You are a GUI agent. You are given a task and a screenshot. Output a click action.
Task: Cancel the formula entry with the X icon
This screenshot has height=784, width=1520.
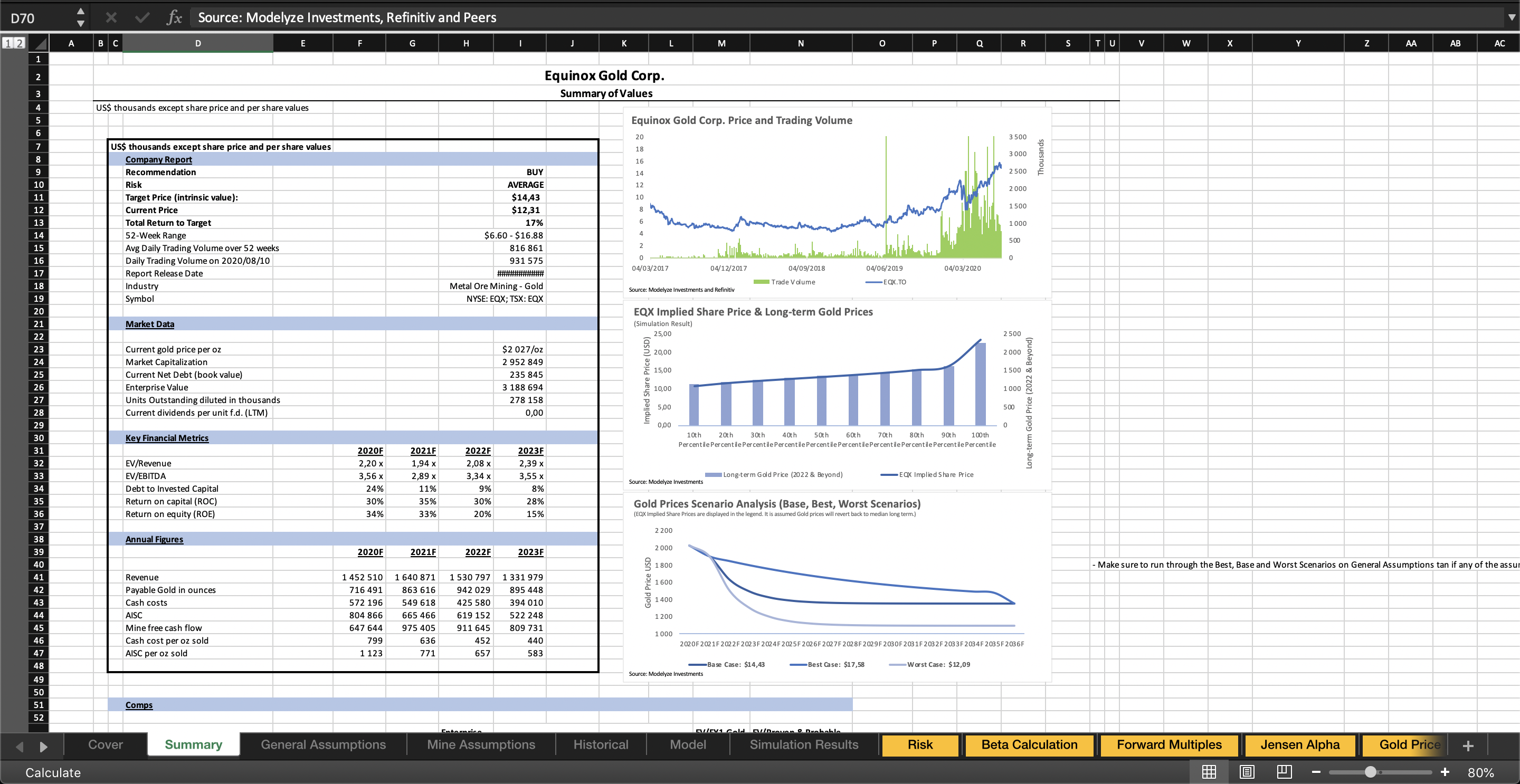click(111, 17)
